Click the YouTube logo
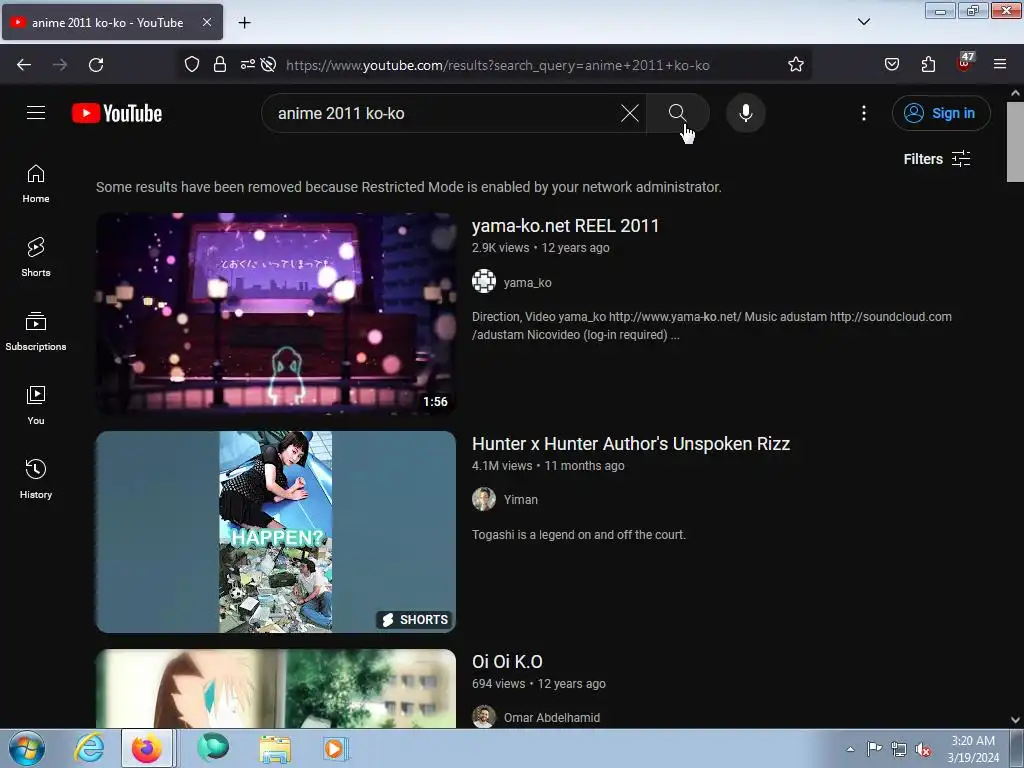 pyautogui.click(x=117, y=113)
